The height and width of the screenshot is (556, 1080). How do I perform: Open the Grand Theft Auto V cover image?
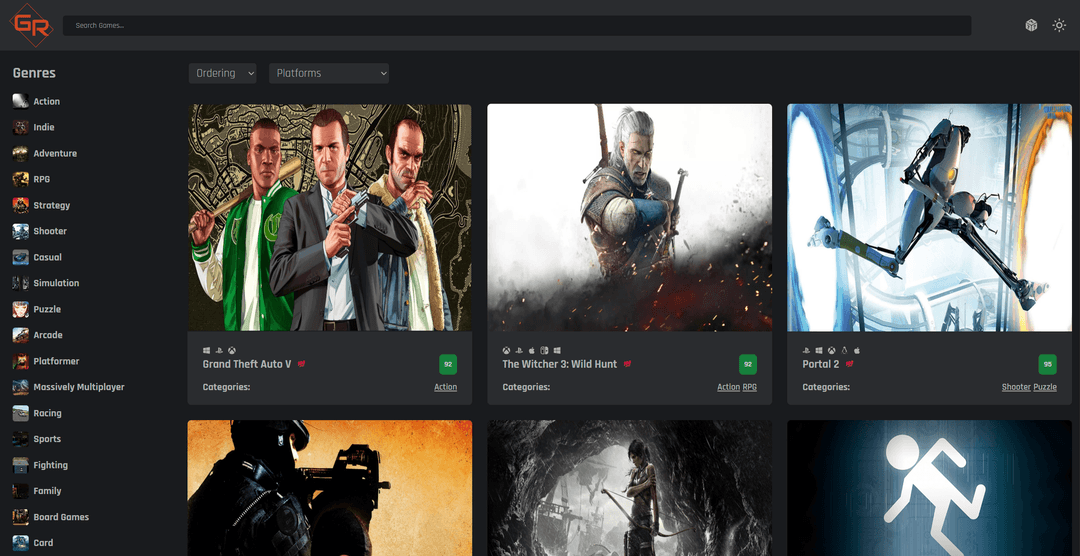330,218
